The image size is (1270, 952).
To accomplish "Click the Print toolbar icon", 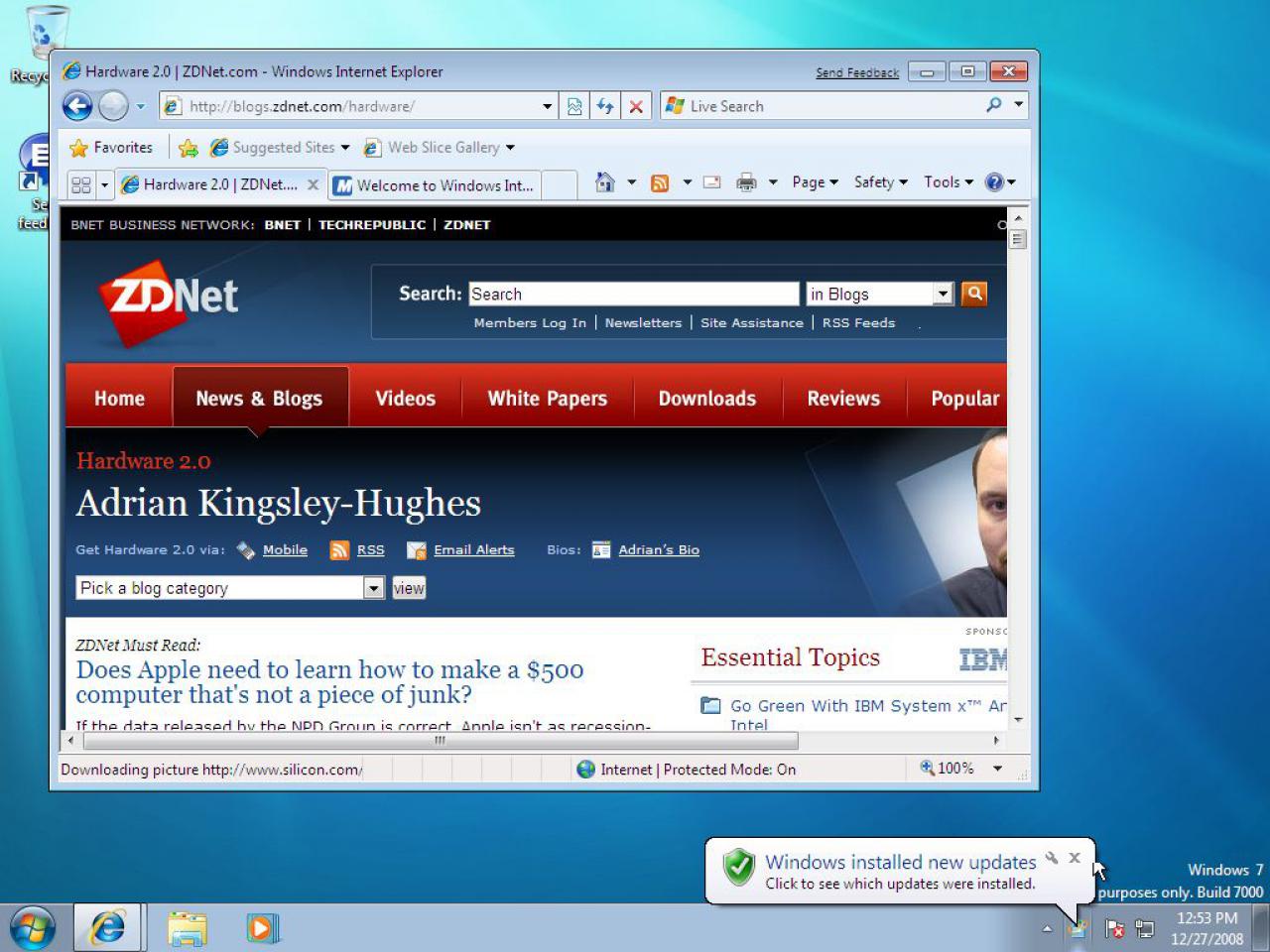I will pyautogui.click(x=746, y=182).
